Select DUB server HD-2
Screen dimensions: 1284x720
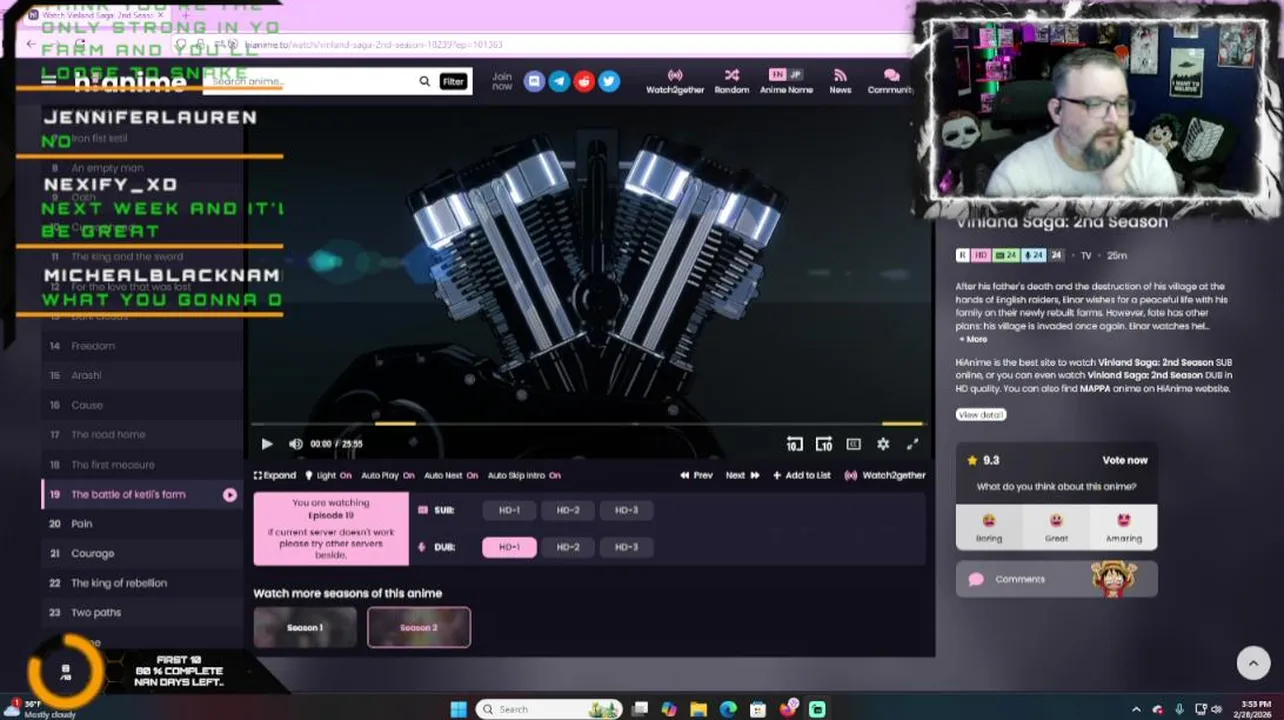click(568, 547)
